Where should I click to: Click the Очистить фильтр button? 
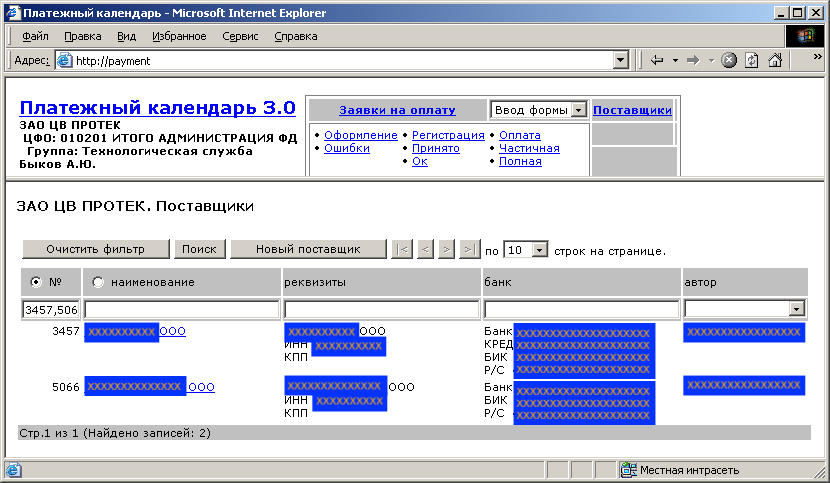click(96, 249)
